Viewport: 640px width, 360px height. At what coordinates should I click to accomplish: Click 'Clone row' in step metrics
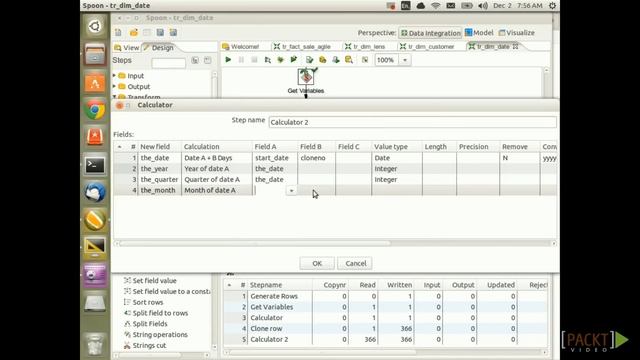pyautogui.click(x=266, y=328)
